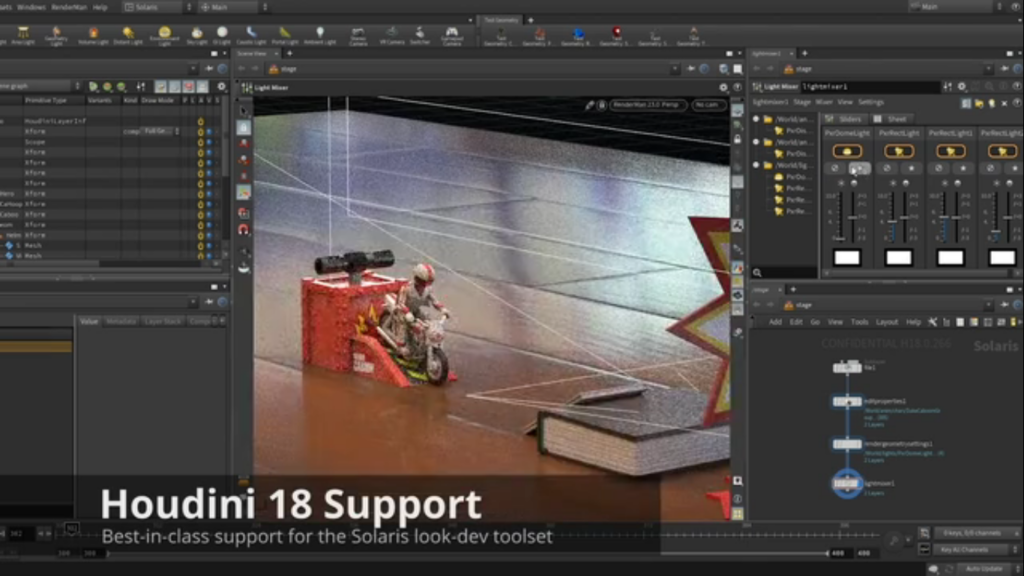1024x576 pixels.
Task: Click the Stage menu in Light Mixer
Action: pyautogui.click(x=802, y=103)
